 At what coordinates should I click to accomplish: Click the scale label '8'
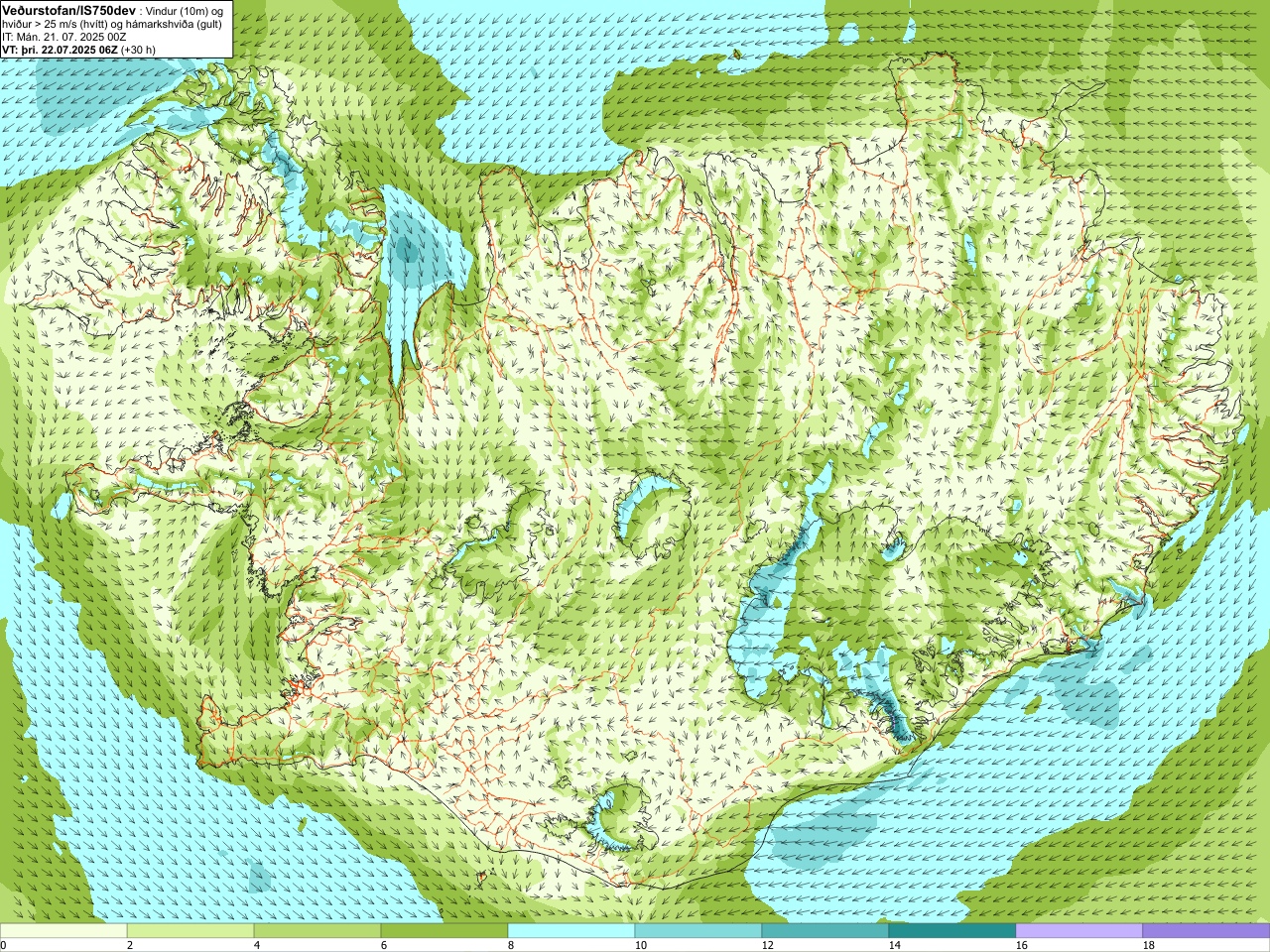pos(511,945)
